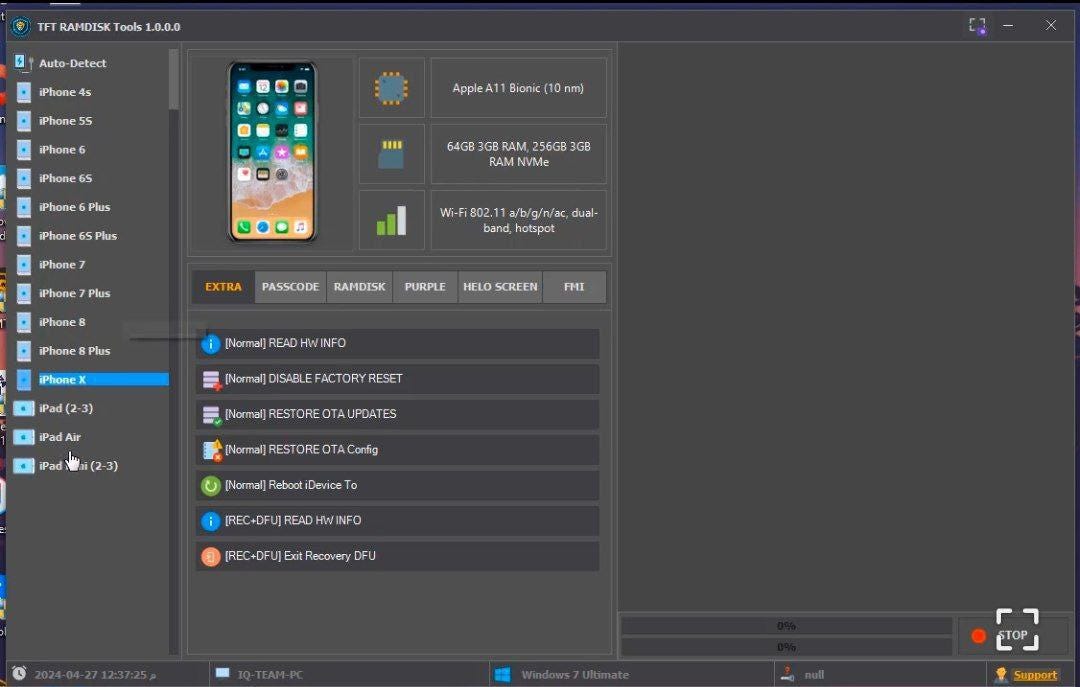
Task: Click the red record icon beside STOP
Action: (x=978, y=635)
